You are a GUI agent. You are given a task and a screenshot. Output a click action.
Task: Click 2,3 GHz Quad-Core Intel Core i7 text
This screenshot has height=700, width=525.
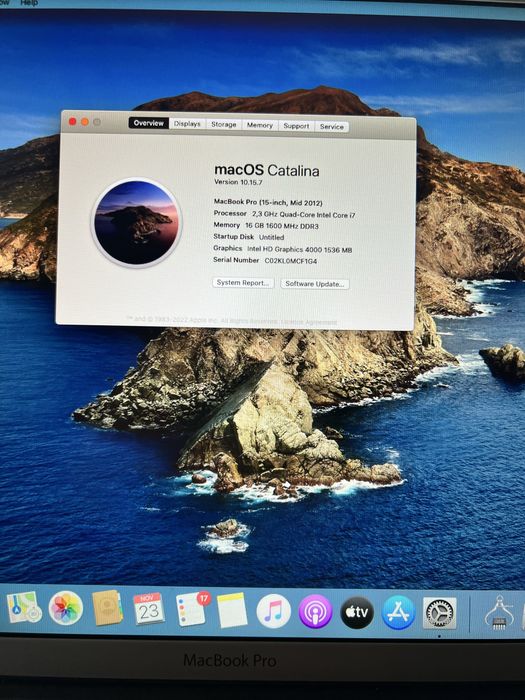point(304,215)
